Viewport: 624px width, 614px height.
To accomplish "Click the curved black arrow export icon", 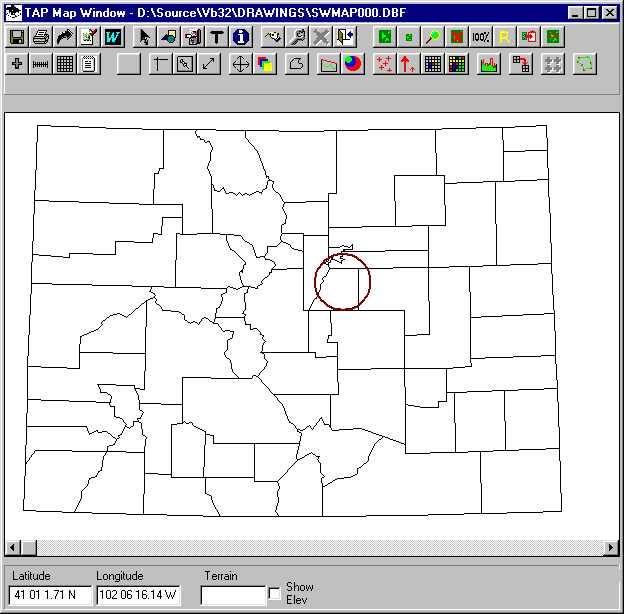I will tap(65, 37).
